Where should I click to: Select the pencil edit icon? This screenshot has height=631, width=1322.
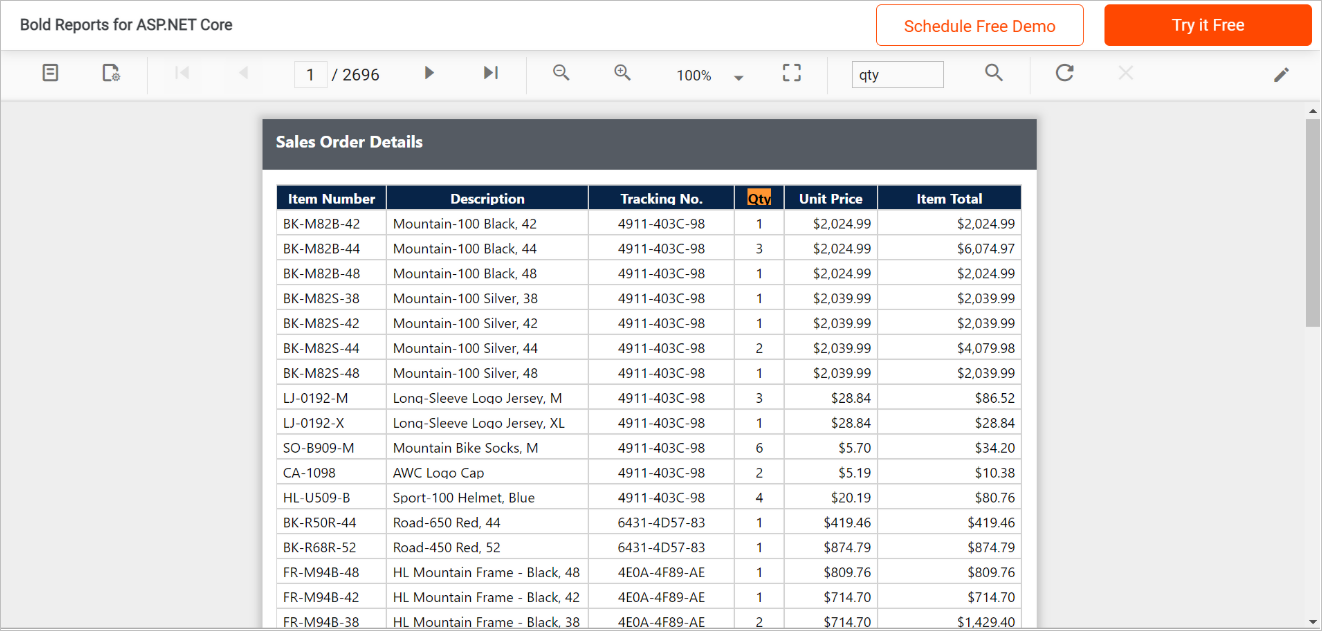(1282, 73)
